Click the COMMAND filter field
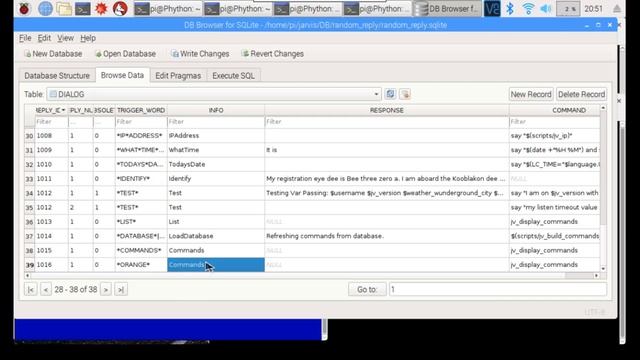The height and width of the screenshot is (360, 640). coord(554,122)
